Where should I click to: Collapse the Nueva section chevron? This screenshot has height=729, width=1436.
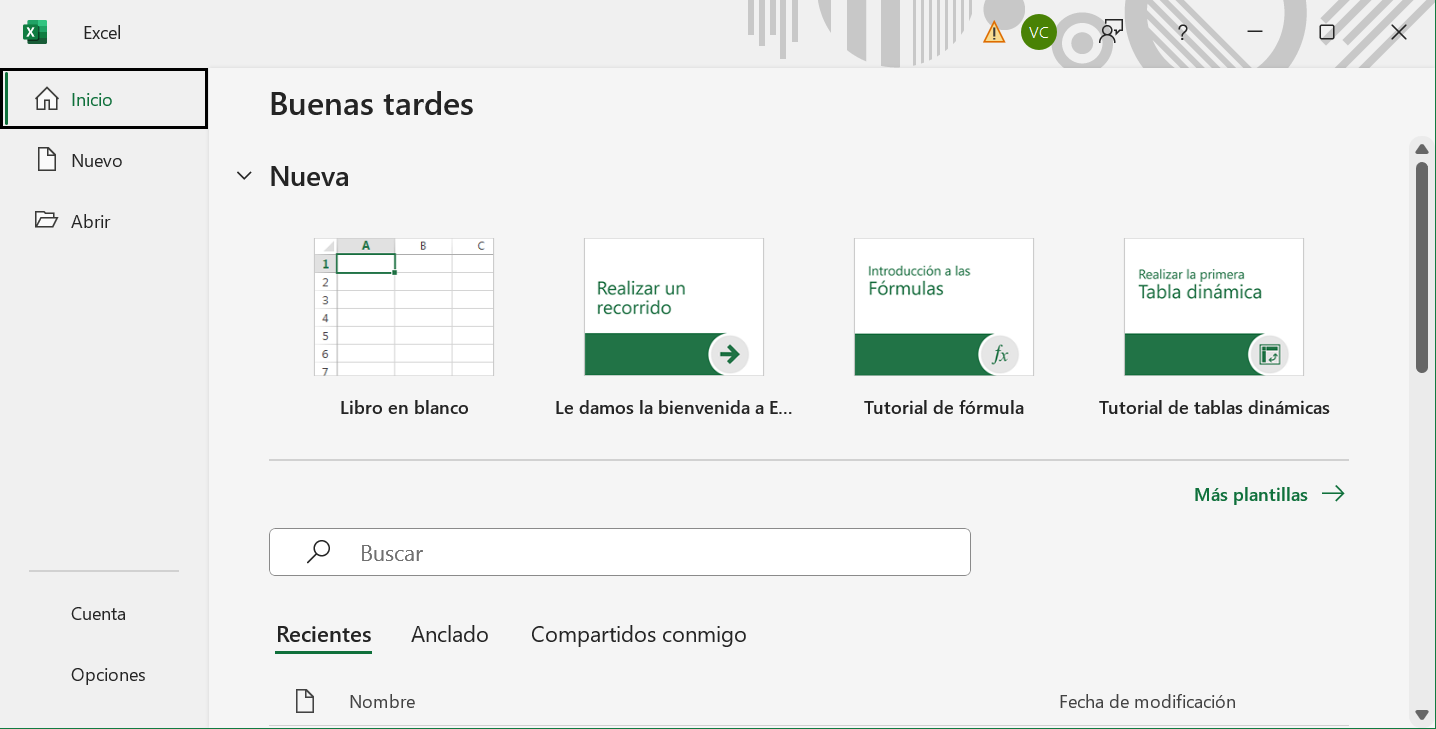tap(244, 177)
